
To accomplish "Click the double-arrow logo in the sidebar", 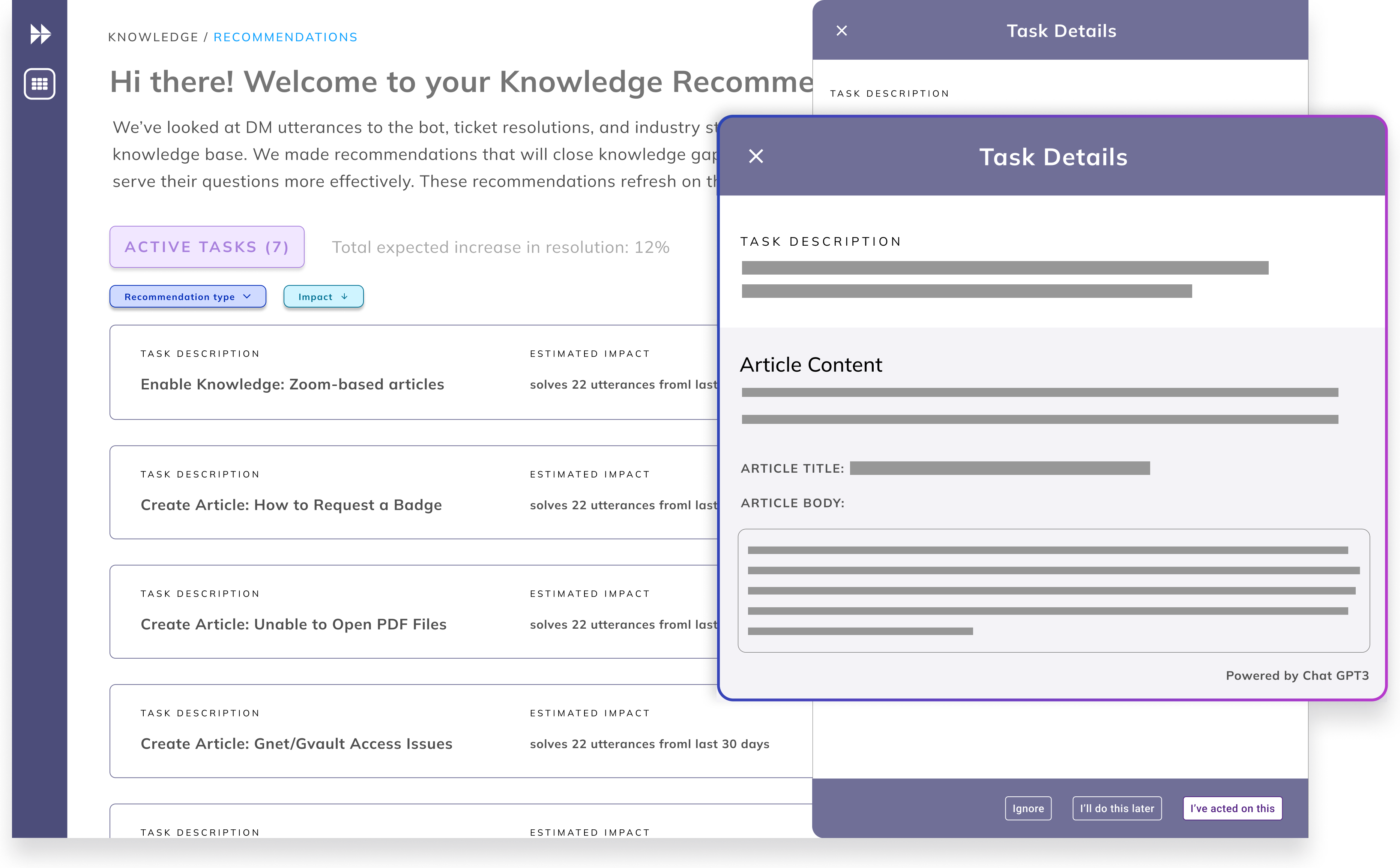I will [40, 34].
